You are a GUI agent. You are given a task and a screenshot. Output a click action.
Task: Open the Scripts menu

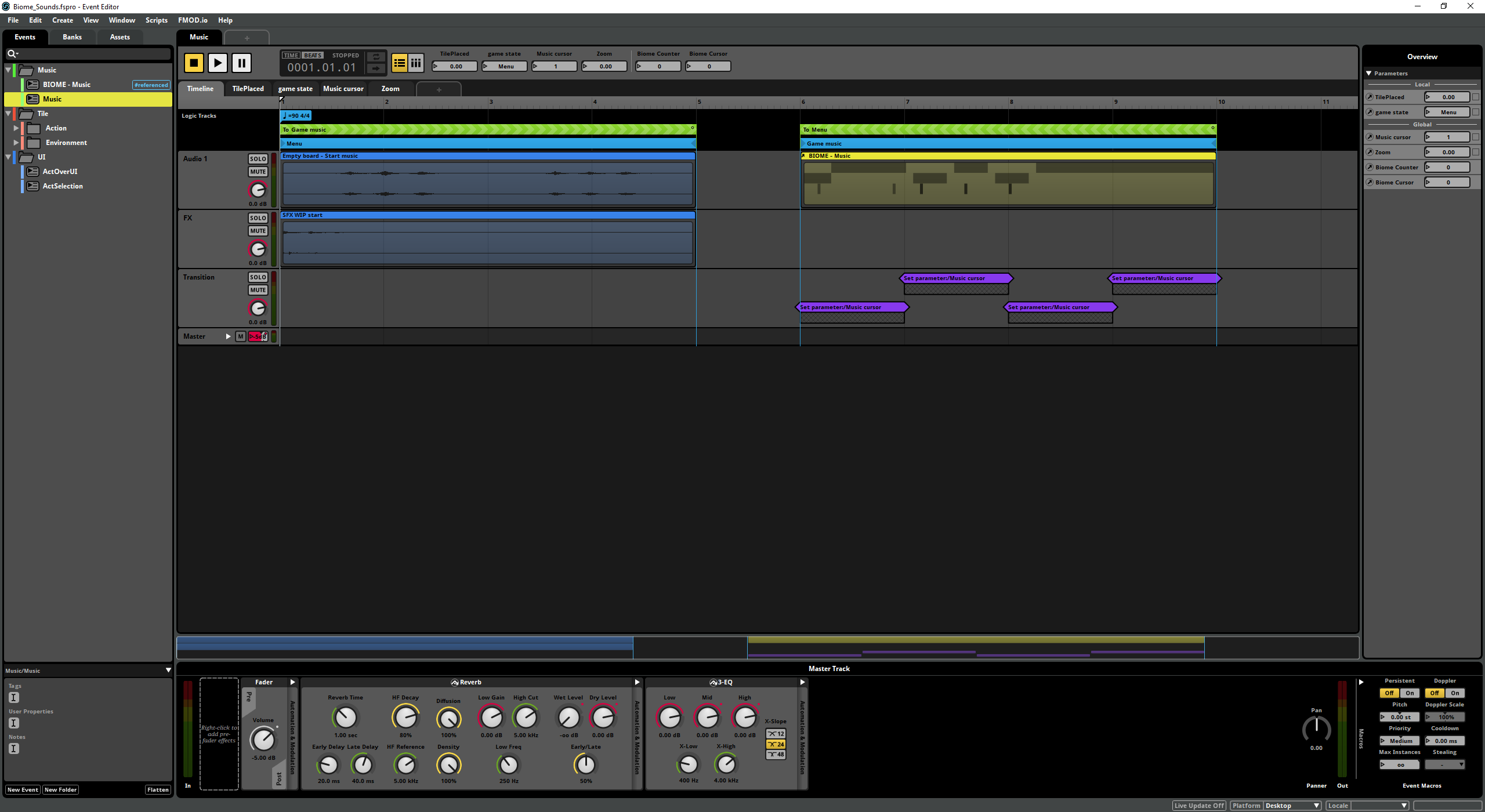(x=156, y=20)
